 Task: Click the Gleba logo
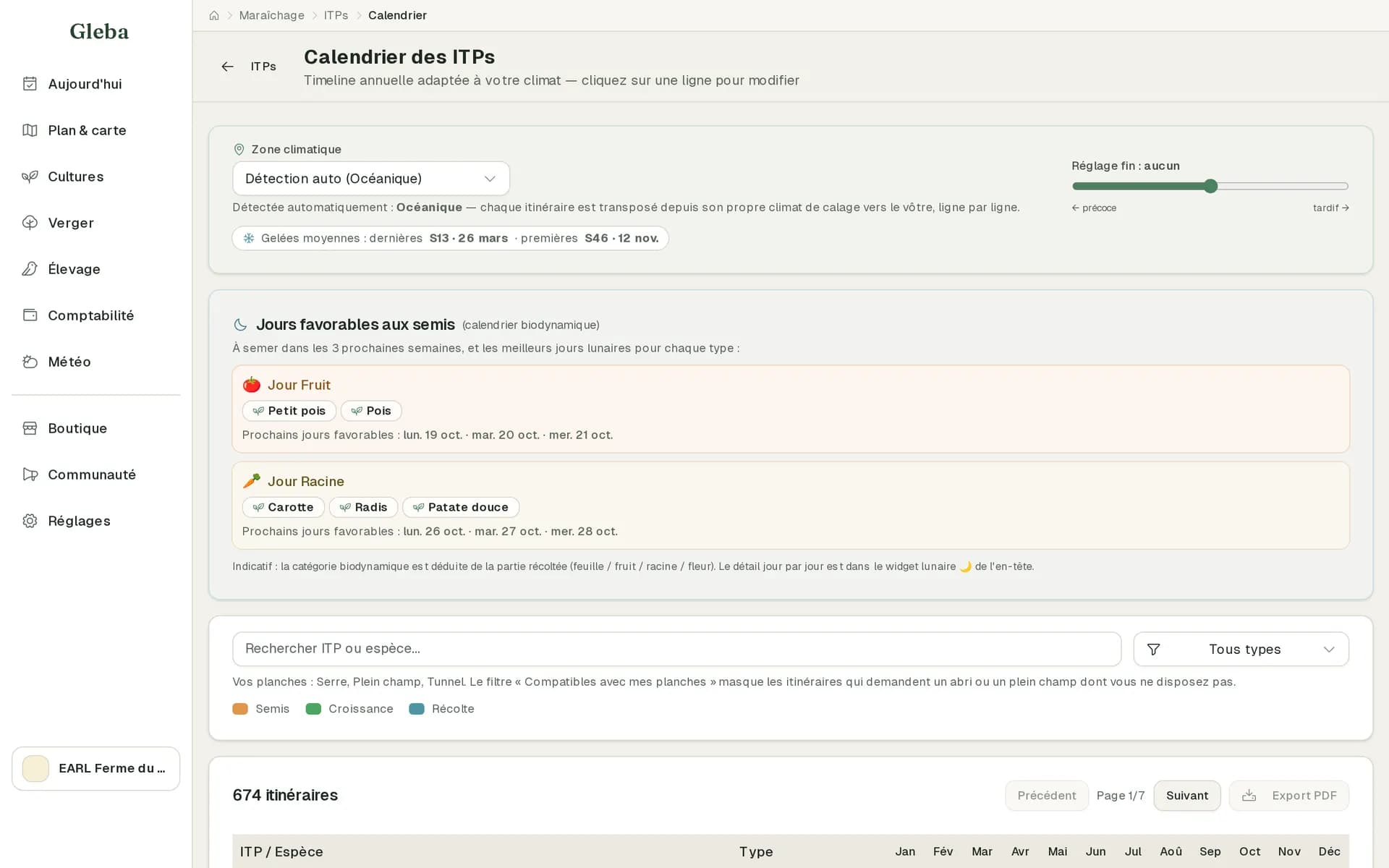(99, 31)
